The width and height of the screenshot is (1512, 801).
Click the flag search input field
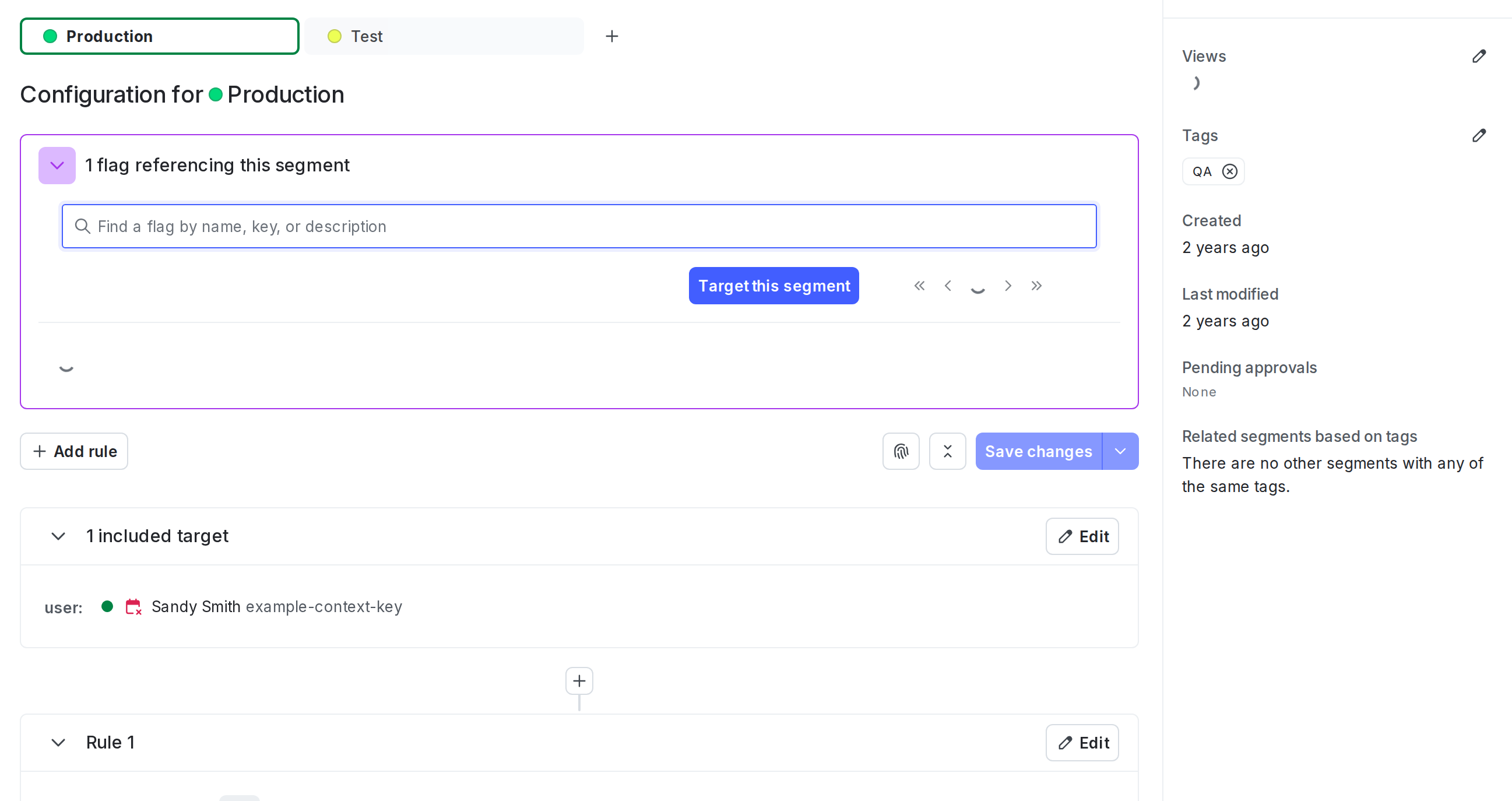click(x=579, y=226)
